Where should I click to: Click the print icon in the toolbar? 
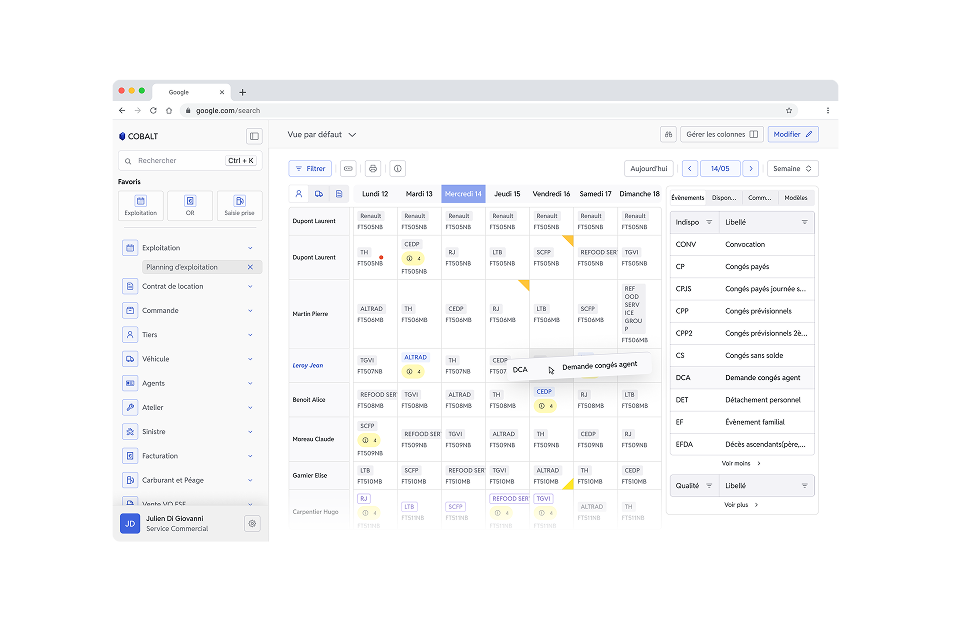(372, 169)
